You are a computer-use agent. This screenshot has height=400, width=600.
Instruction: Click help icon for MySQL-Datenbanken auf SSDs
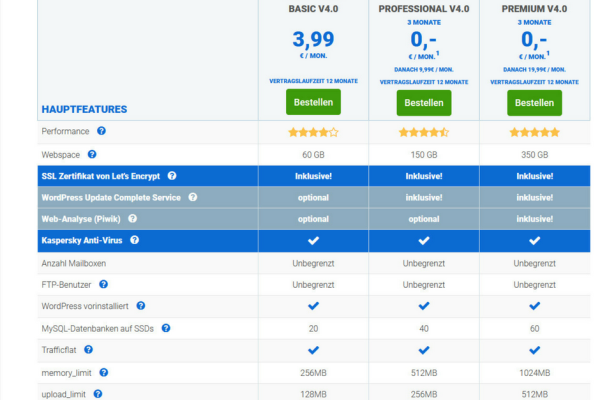tap(166, 328)
